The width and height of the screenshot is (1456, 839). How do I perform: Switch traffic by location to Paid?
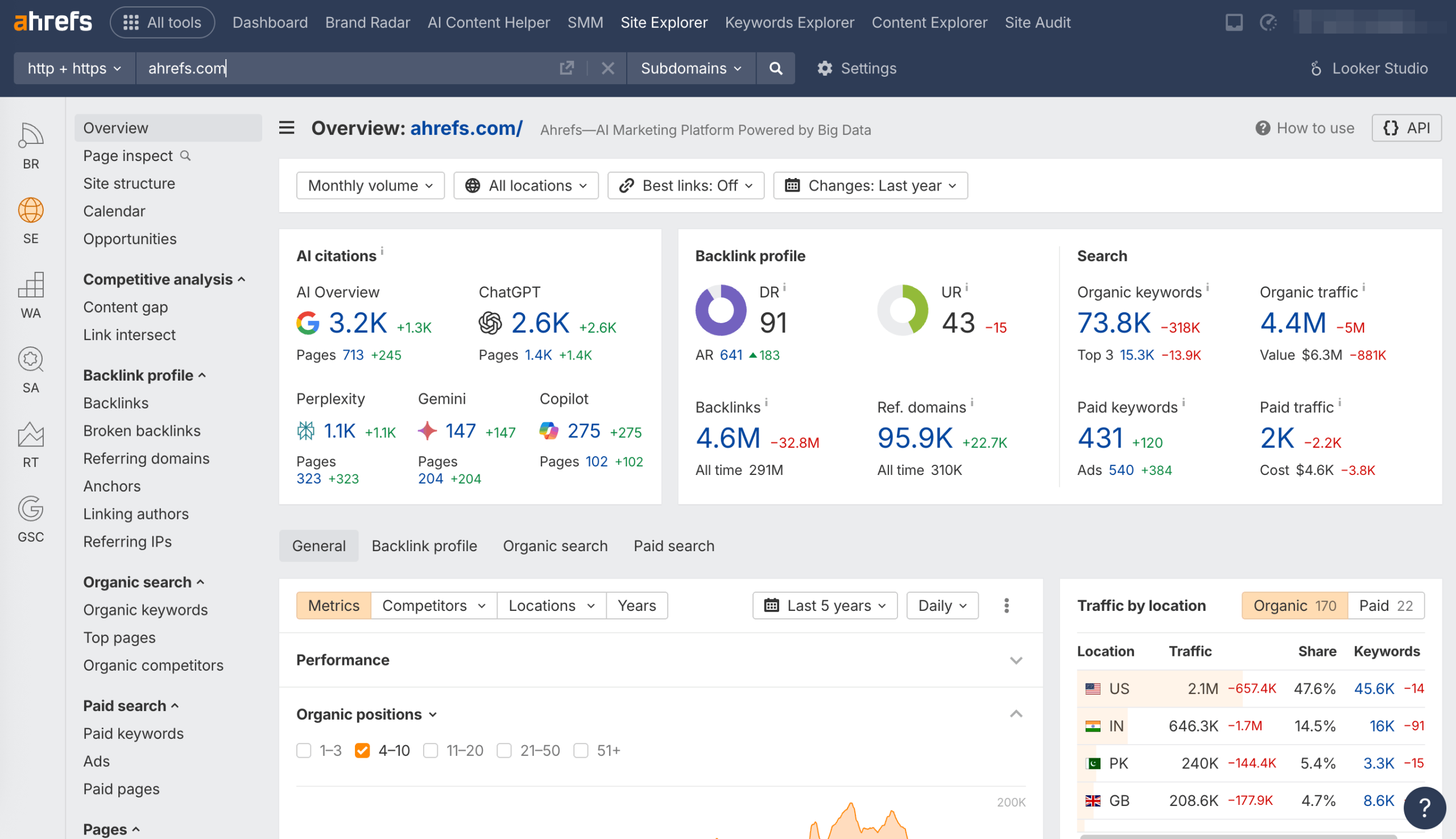[x=1385, y=605]
